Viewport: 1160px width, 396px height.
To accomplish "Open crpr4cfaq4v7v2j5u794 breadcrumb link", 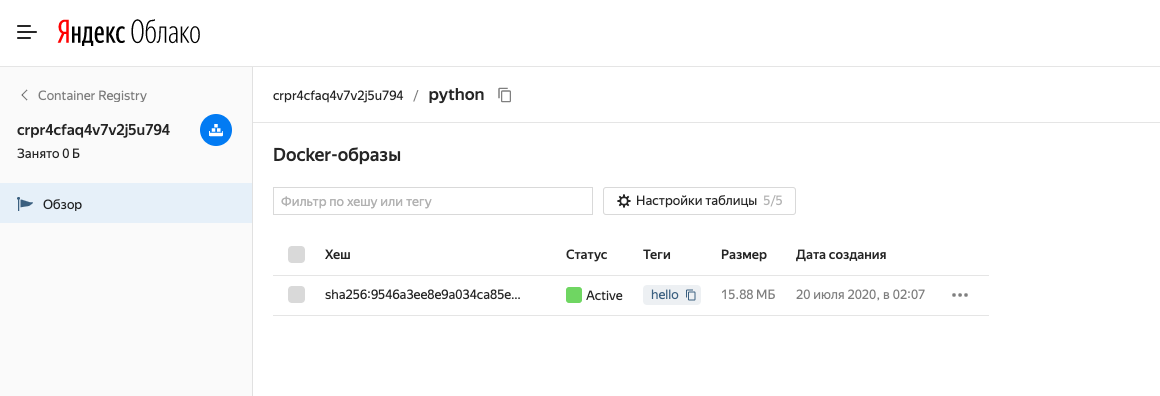I will 338,95.
